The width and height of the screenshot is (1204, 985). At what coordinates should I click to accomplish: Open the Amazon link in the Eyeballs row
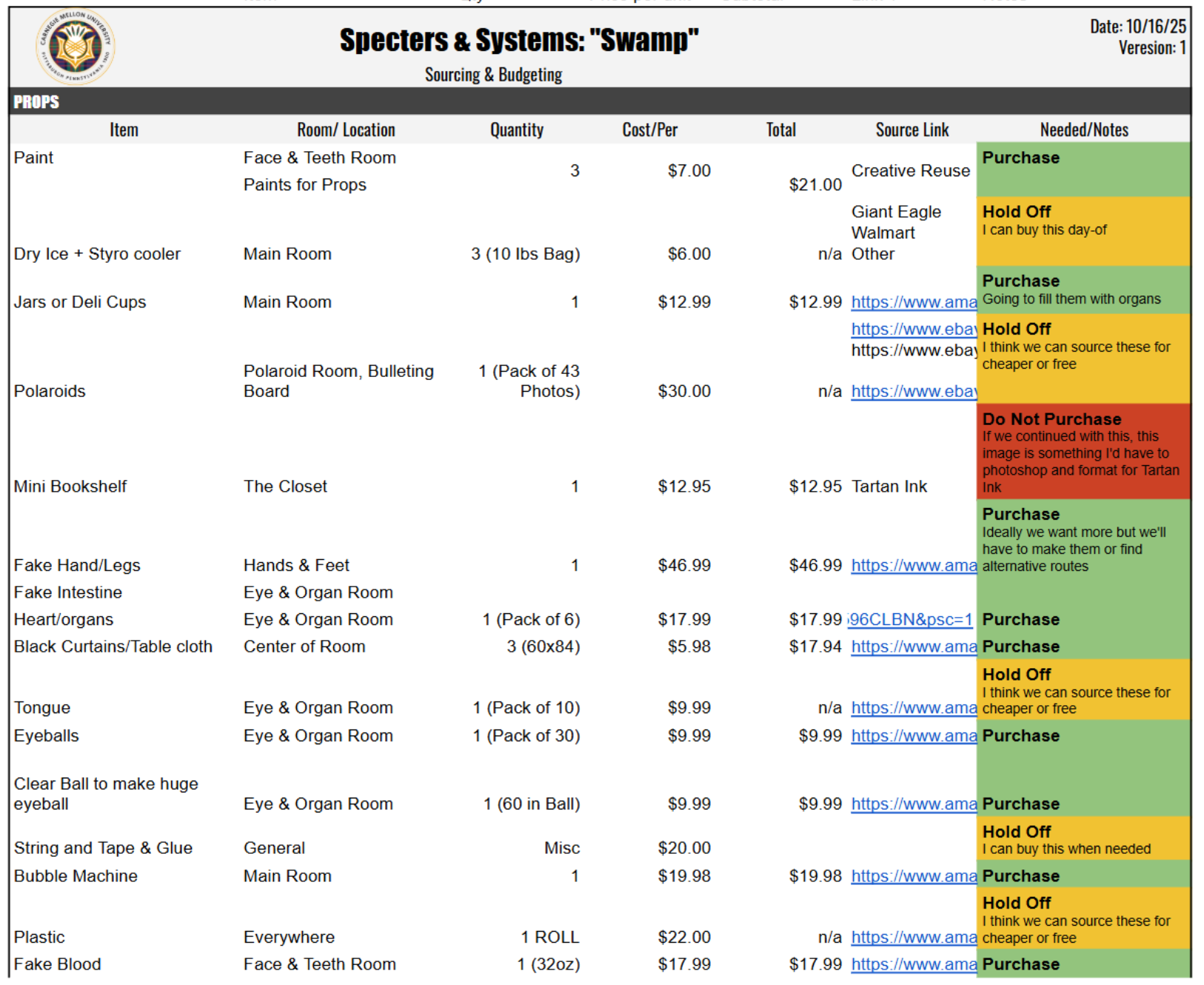[914, 736]
